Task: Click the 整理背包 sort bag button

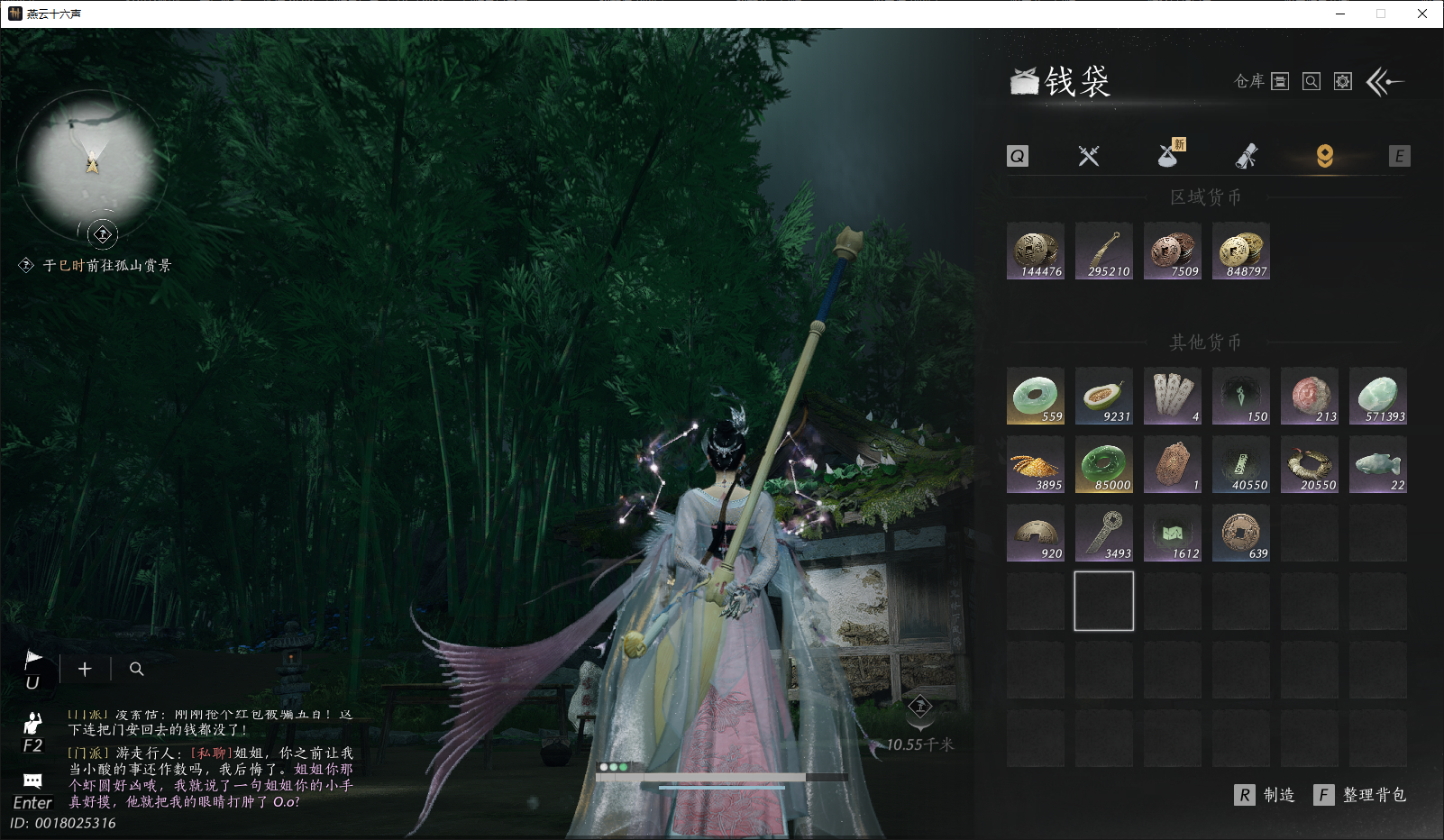Action: 1360,795
